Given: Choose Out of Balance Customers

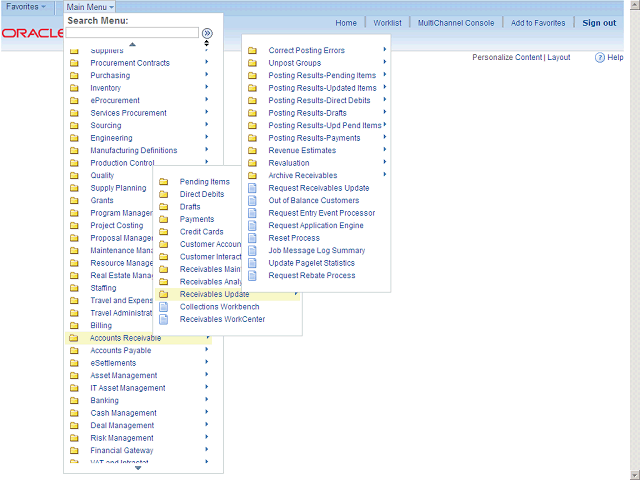Looking at the screenshot, I should coord(315,200).
